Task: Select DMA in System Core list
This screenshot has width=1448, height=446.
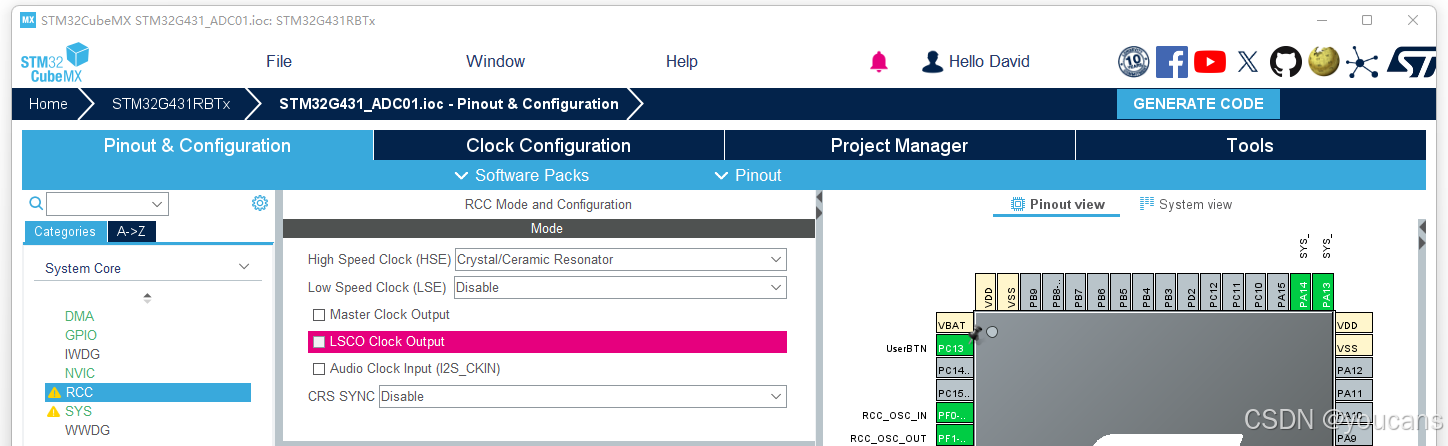Action: 79,316
